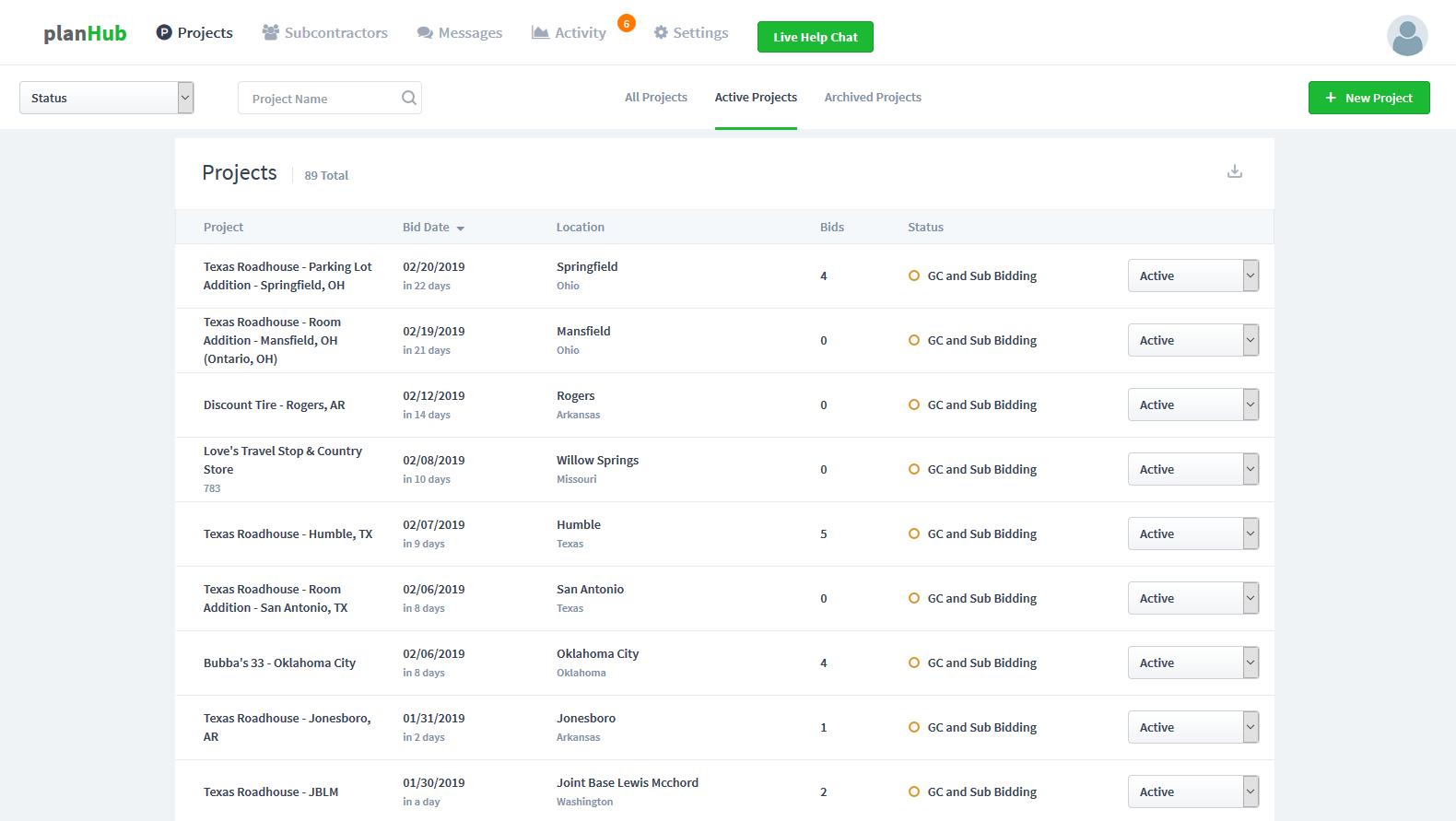The image size is (1456, 821).
Task: Switch to the All Projects tab
Action: tap(656, 97)
